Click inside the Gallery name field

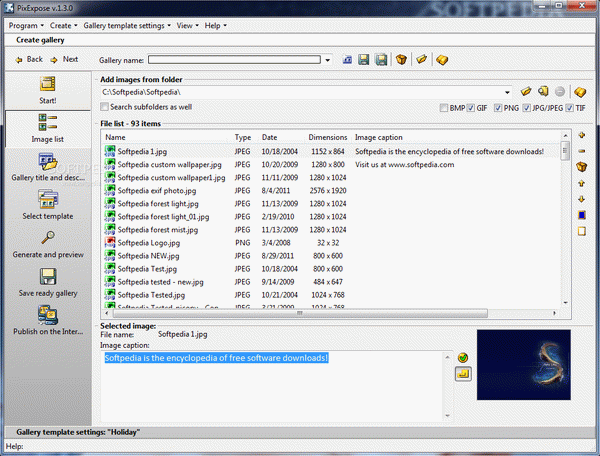(x=234, y=60)
